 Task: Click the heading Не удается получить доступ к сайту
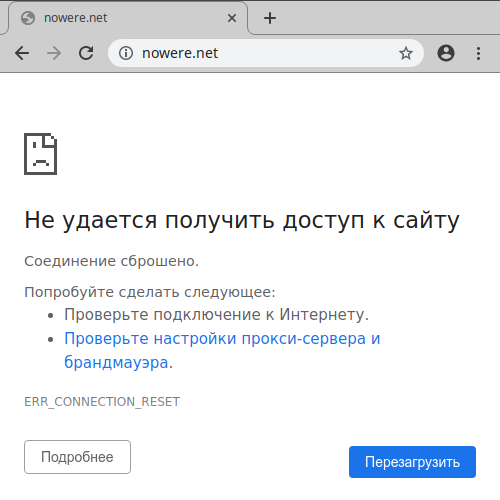tap(242, 221)
